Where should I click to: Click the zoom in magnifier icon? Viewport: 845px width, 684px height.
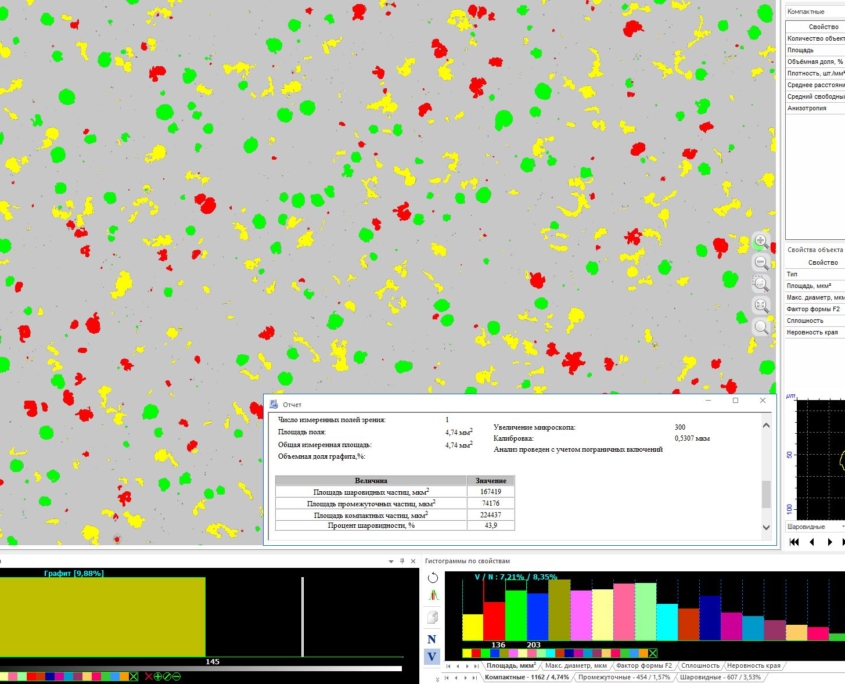(x=761, y=241)
